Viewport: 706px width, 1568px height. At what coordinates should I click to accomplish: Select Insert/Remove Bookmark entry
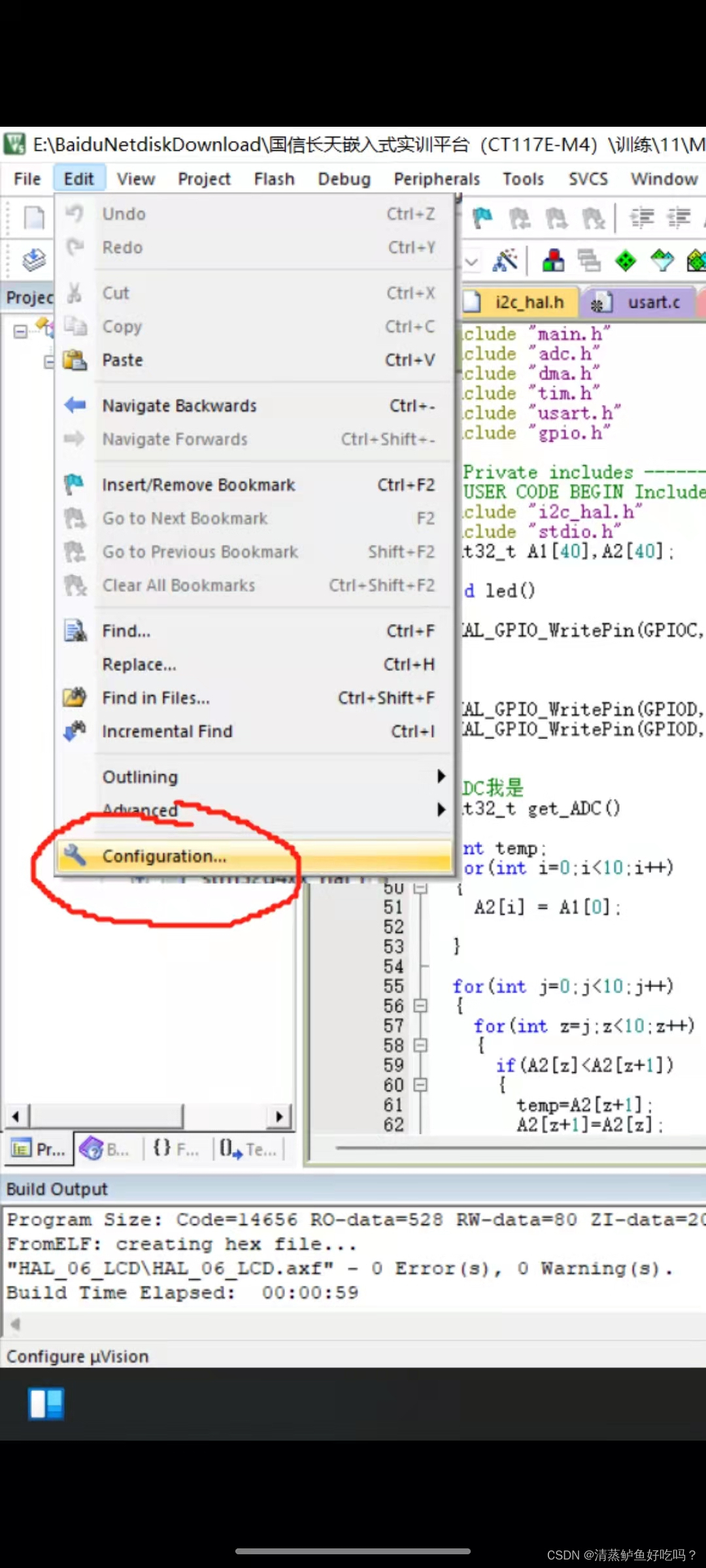[x=255, y=485]
